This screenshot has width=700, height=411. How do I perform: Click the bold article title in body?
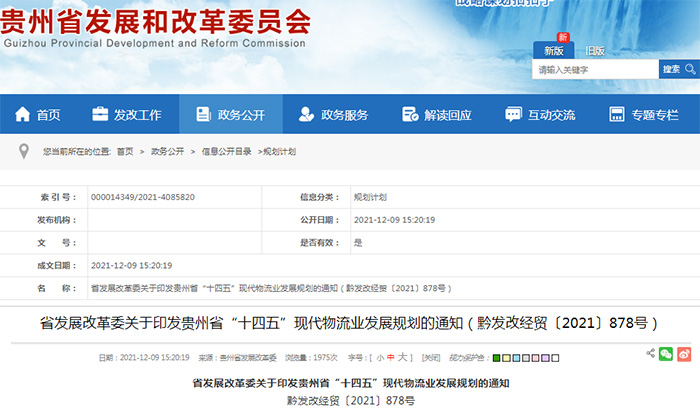pos(351,383)
